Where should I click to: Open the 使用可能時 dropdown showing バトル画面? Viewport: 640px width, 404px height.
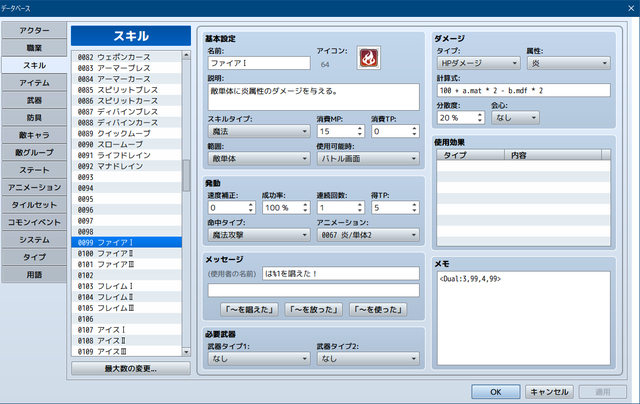368,159
